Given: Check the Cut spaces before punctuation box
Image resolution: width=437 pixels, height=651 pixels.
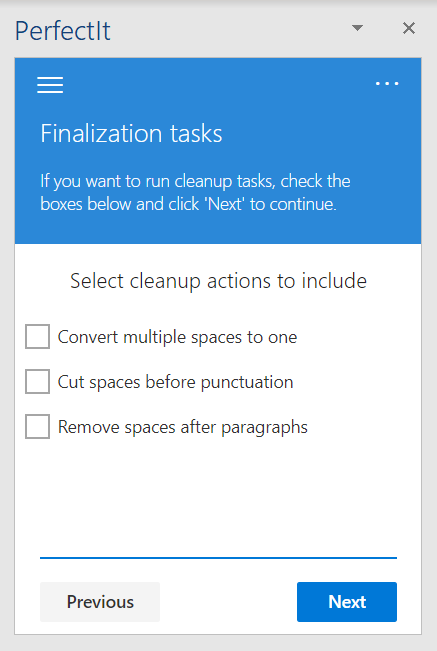Looking at the screenshot, I should [x=37, y=381].
